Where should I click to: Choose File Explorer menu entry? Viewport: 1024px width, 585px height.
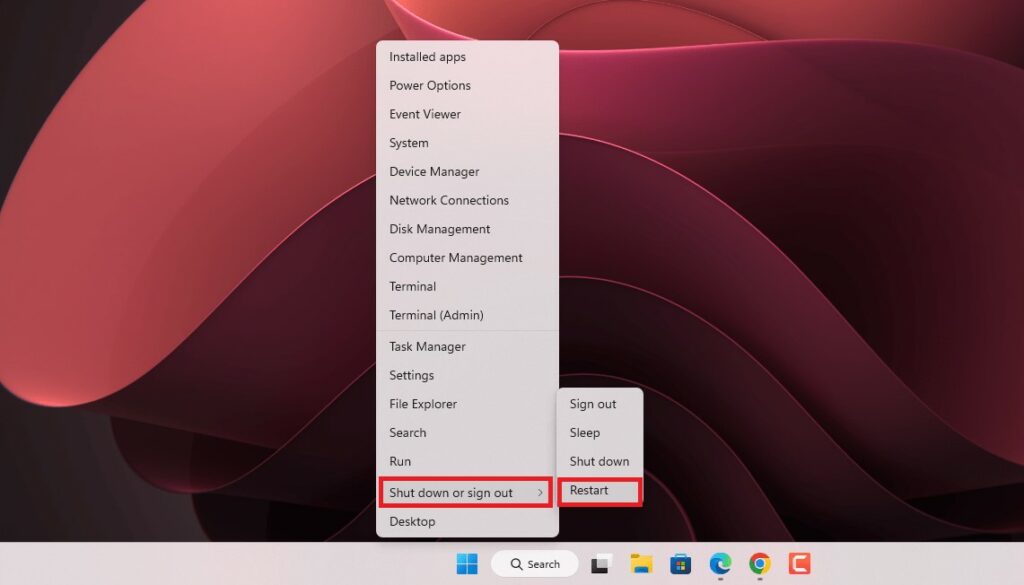468,404
